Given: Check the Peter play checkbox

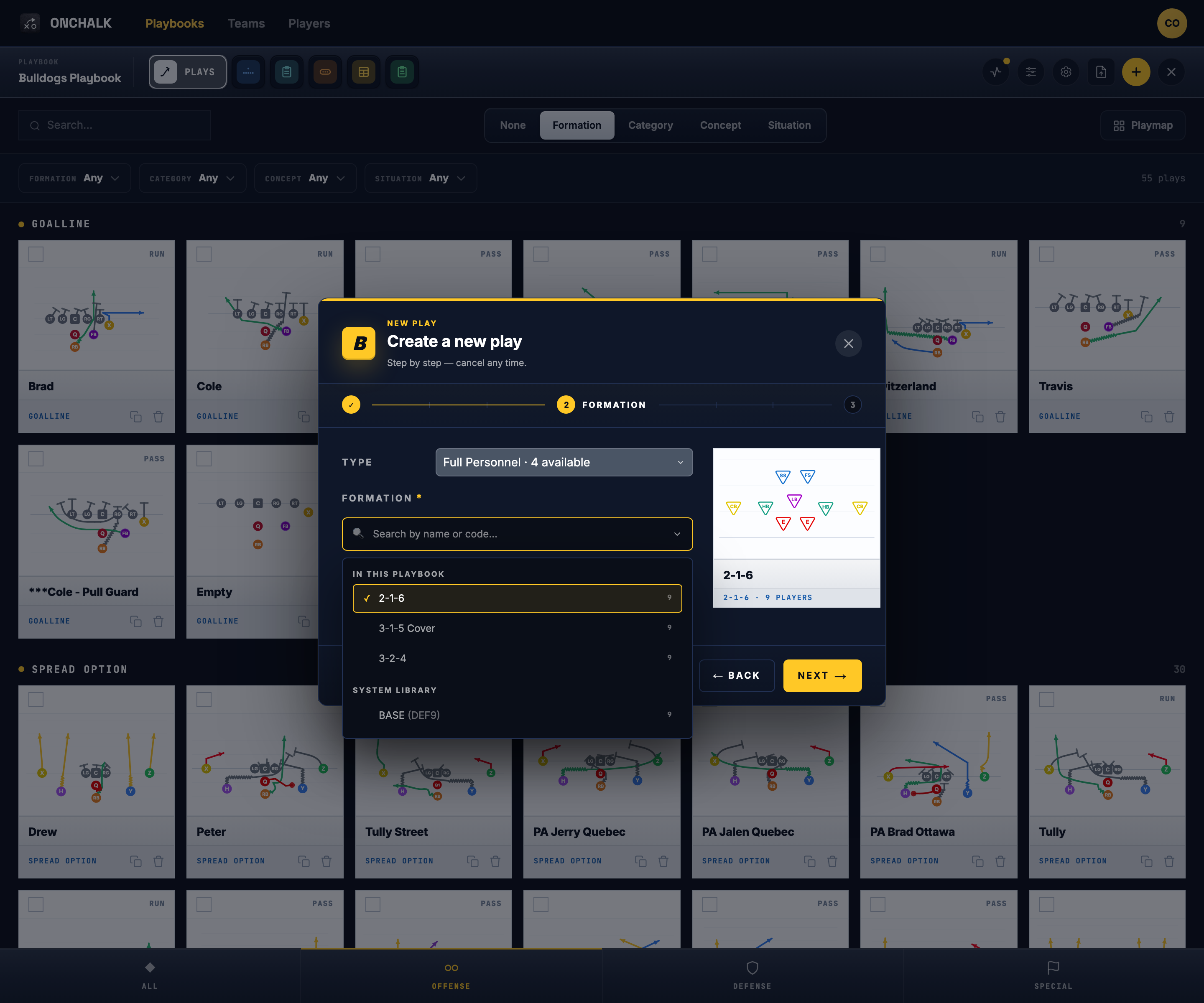Looking at the screenshot, I should (x=204, y=699).
